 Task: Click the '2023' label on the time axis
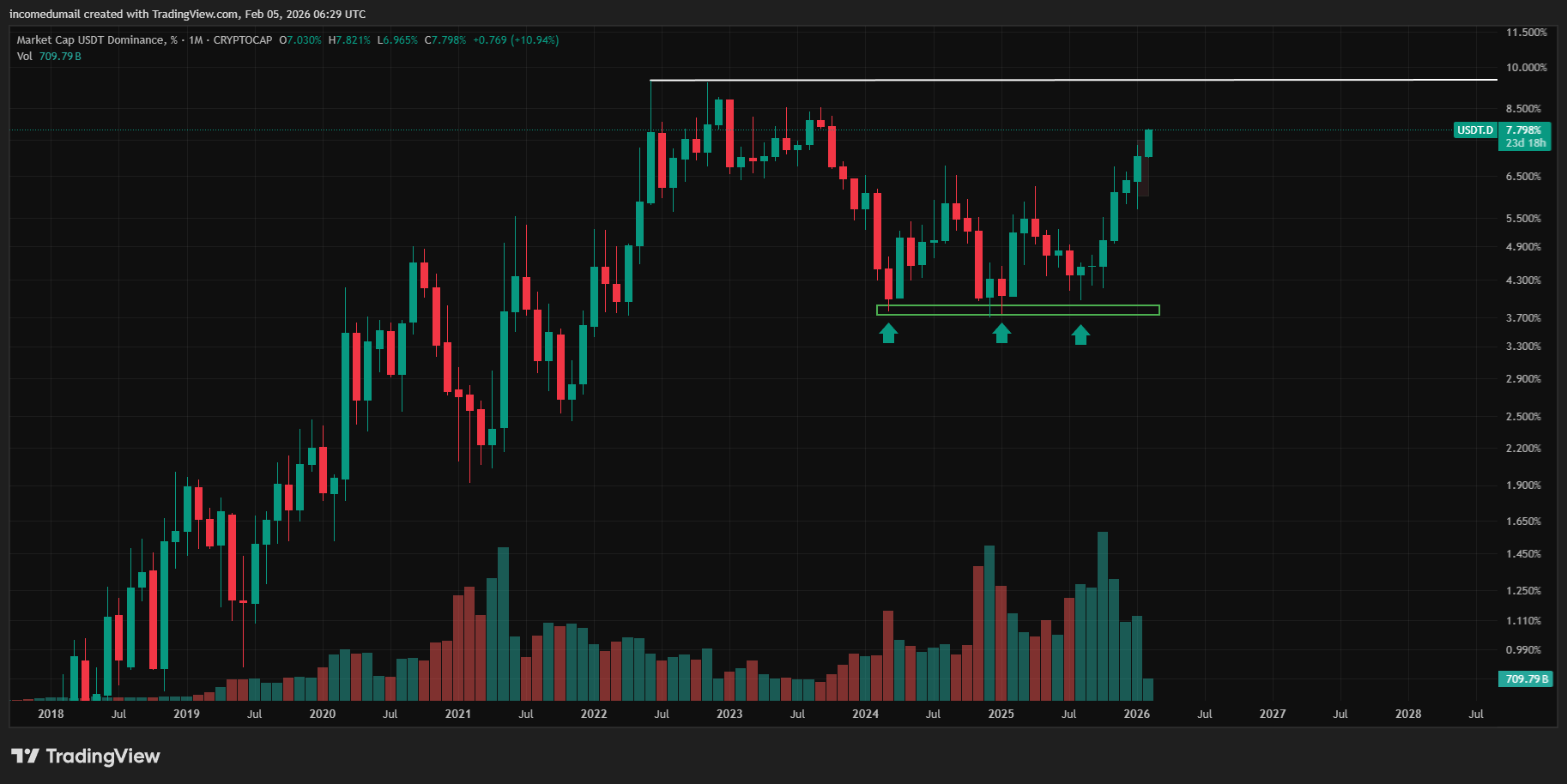pos(729,714)
